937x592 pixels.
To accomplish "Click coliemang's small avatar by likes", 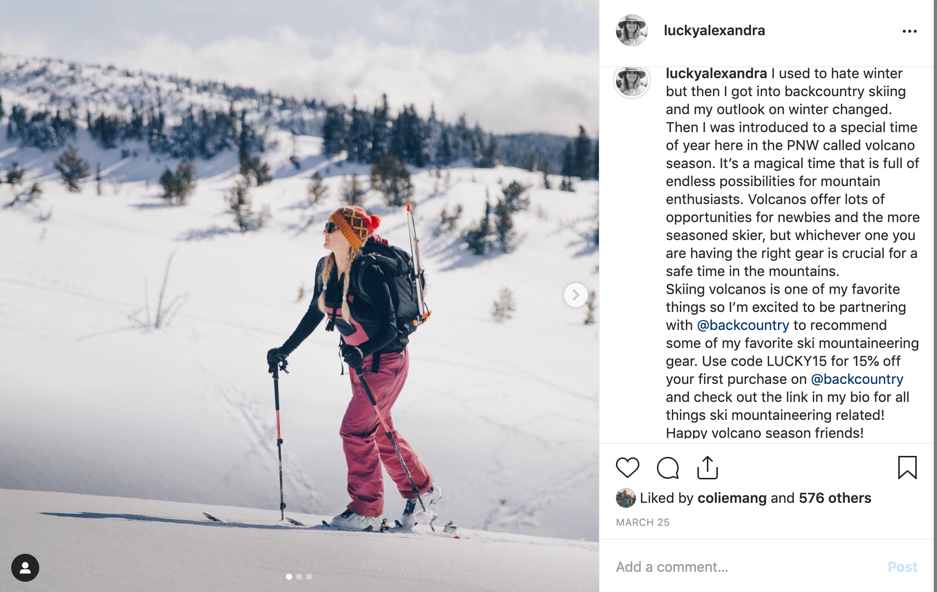I will tap(626, 498).
